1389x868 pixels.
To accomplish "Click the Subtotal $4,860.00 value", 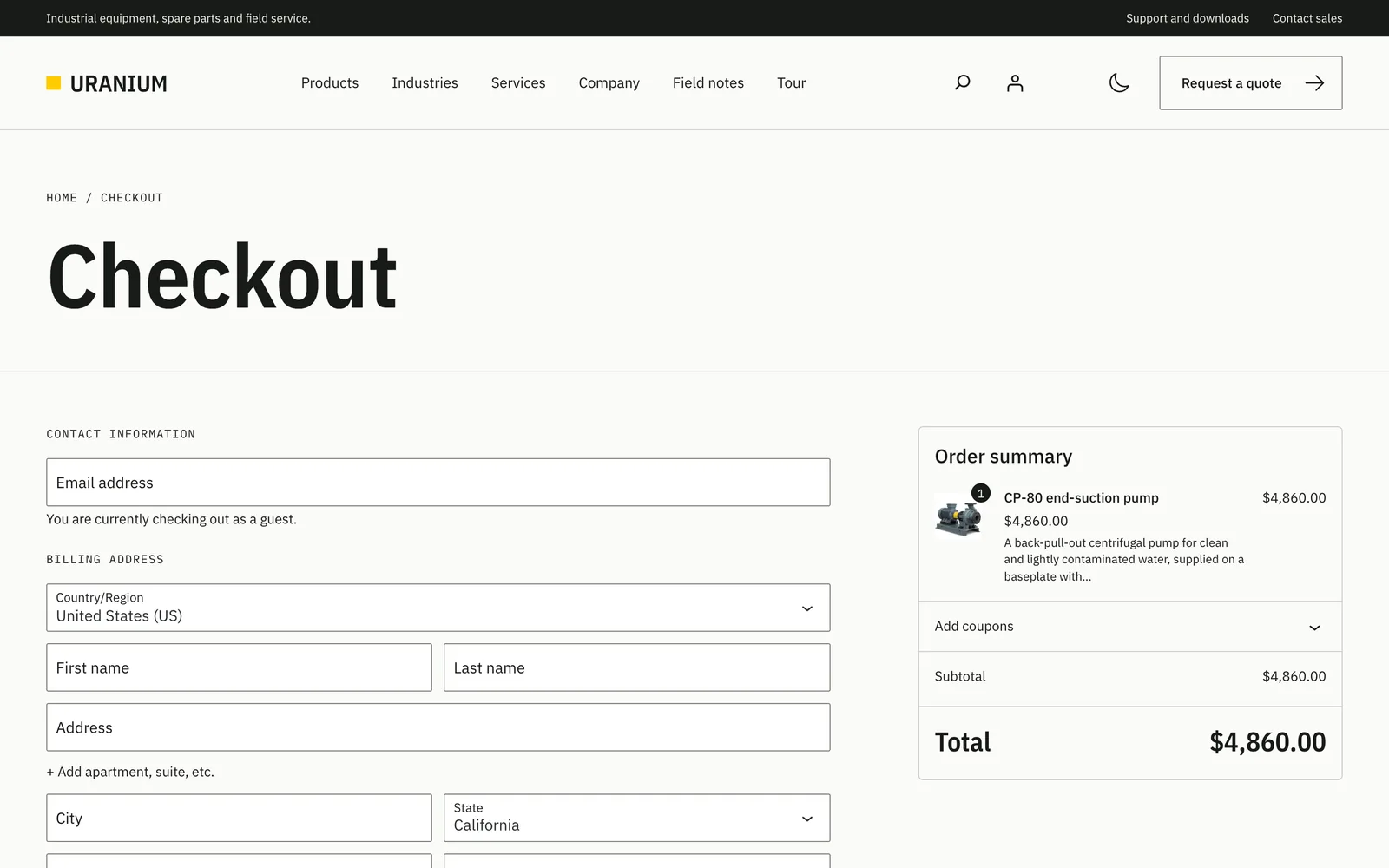I will coord(1294,676).
